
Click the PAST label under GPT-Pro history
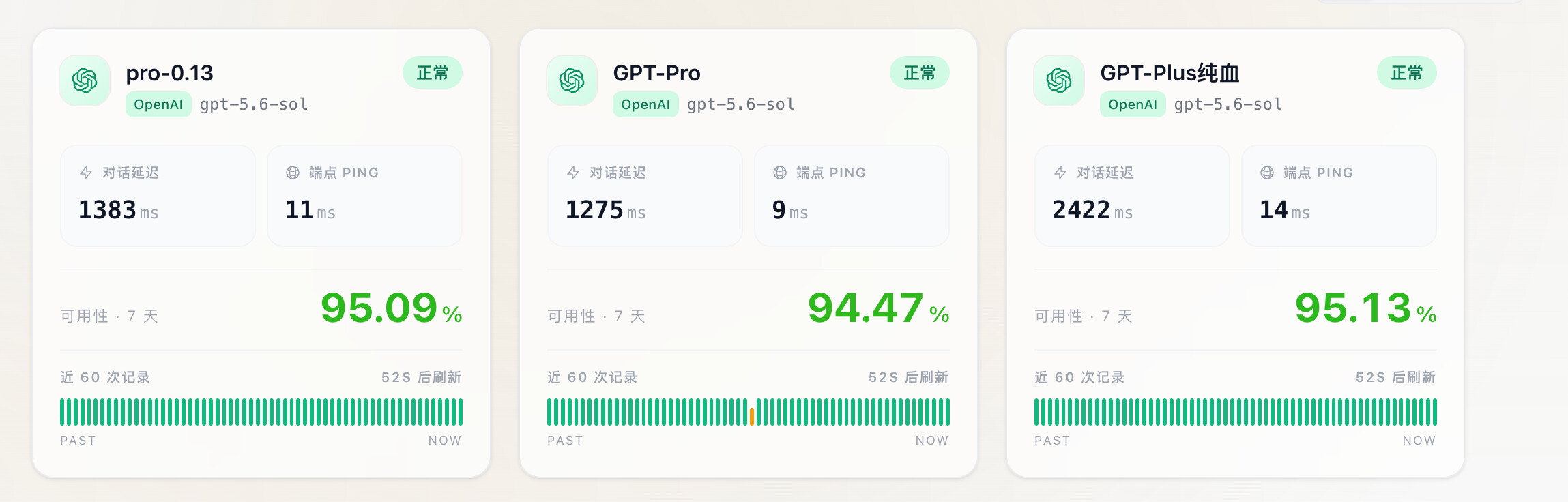point(565,441)
